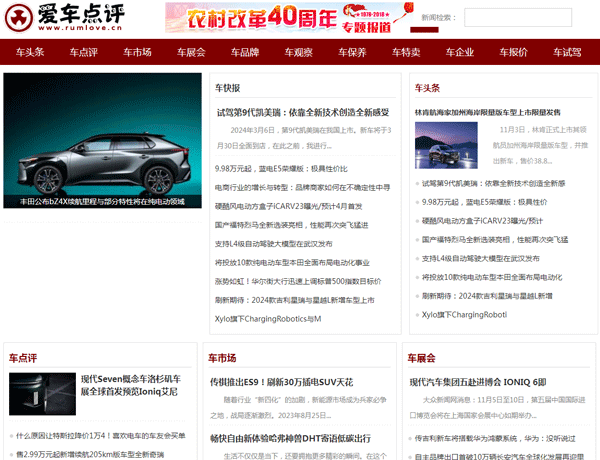This screenshot has height=460, width=600.
Task: Open 硬酷风电动方盒子iCARV23曝光/预计4月首发
Action: click(289, 206)
